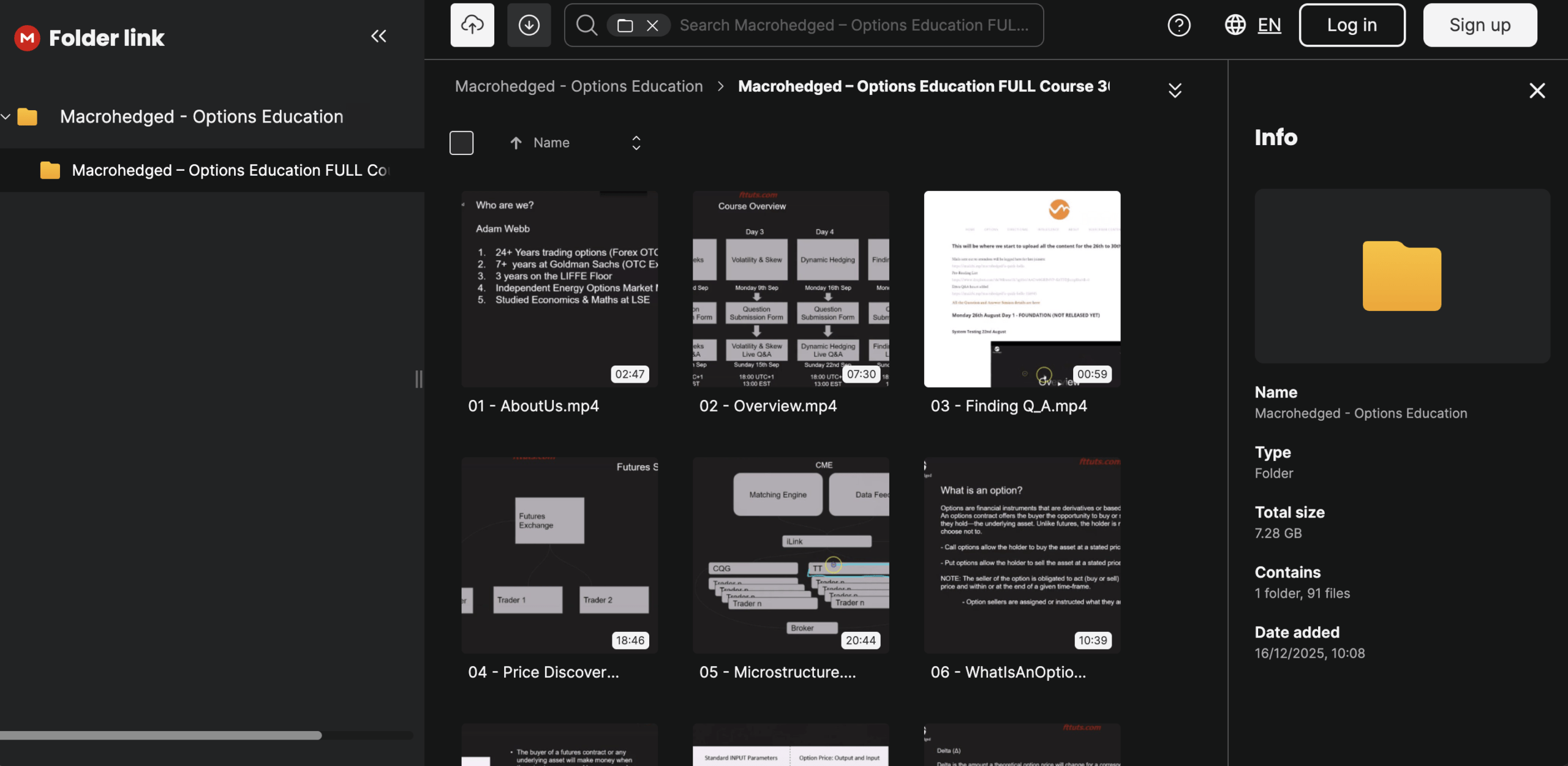Go to Macrohedged - Options Education breadcrumb
Screen dimensions: 1568x766
(578, 86)
